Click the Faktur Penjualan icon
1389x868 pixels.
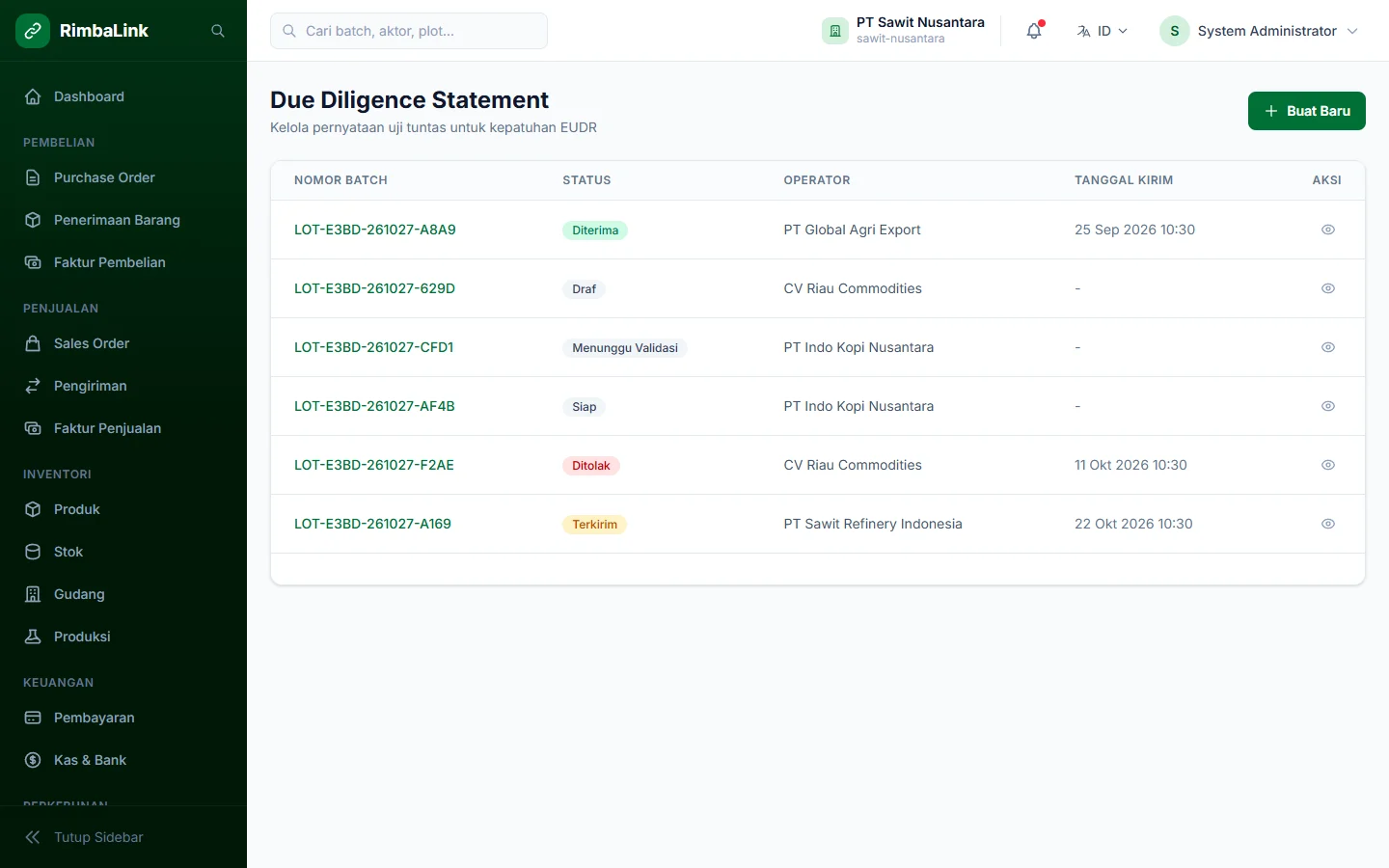click(x=33, y=428)
